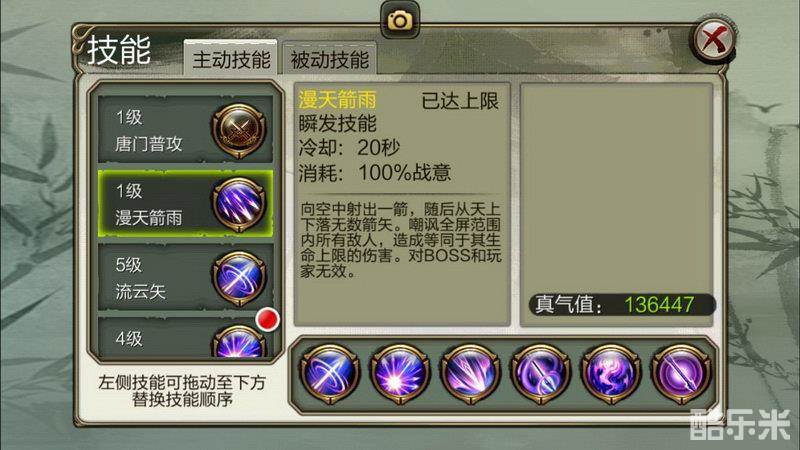Tap the 真气值 136447 counter
The height and width of the screenshot is (450, 800).
(622, 305)
